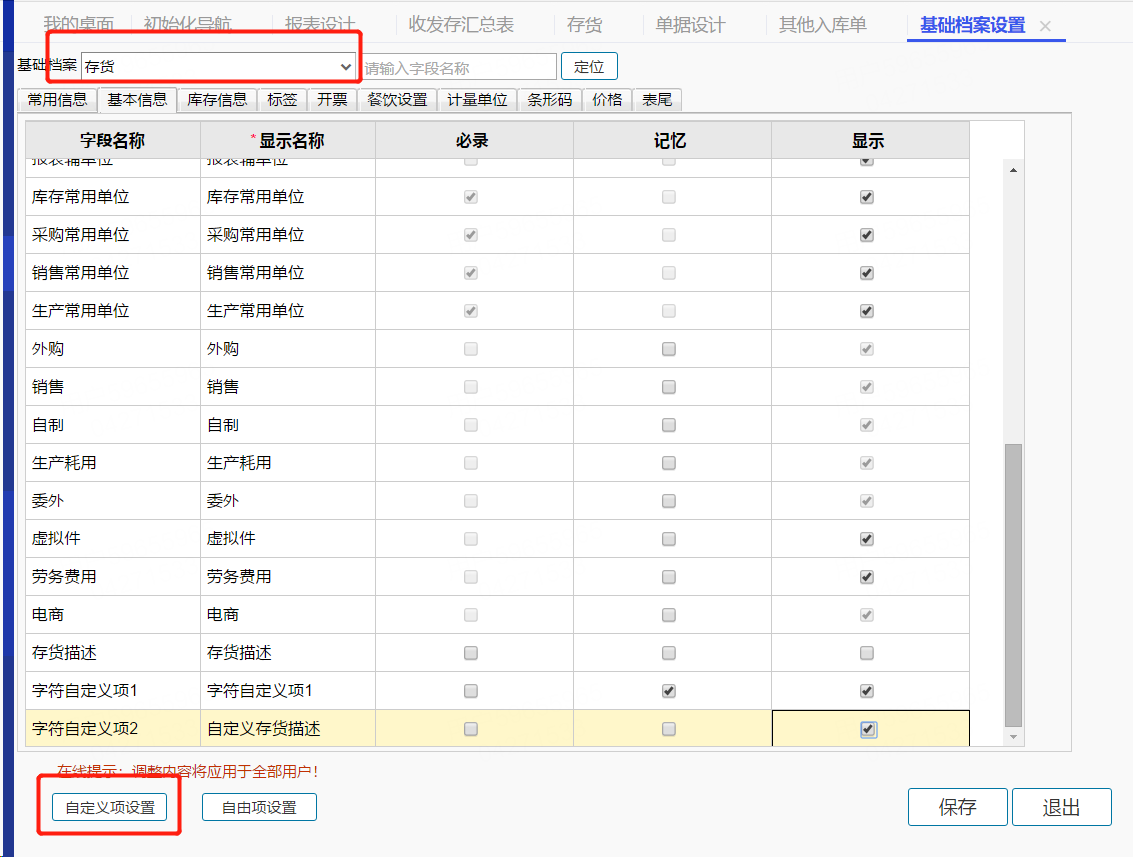The height and width of the screenshot is (857, 1133).
Task: Switch to the 收发存汇总表 top tab
Action: [x=461, y=25]
